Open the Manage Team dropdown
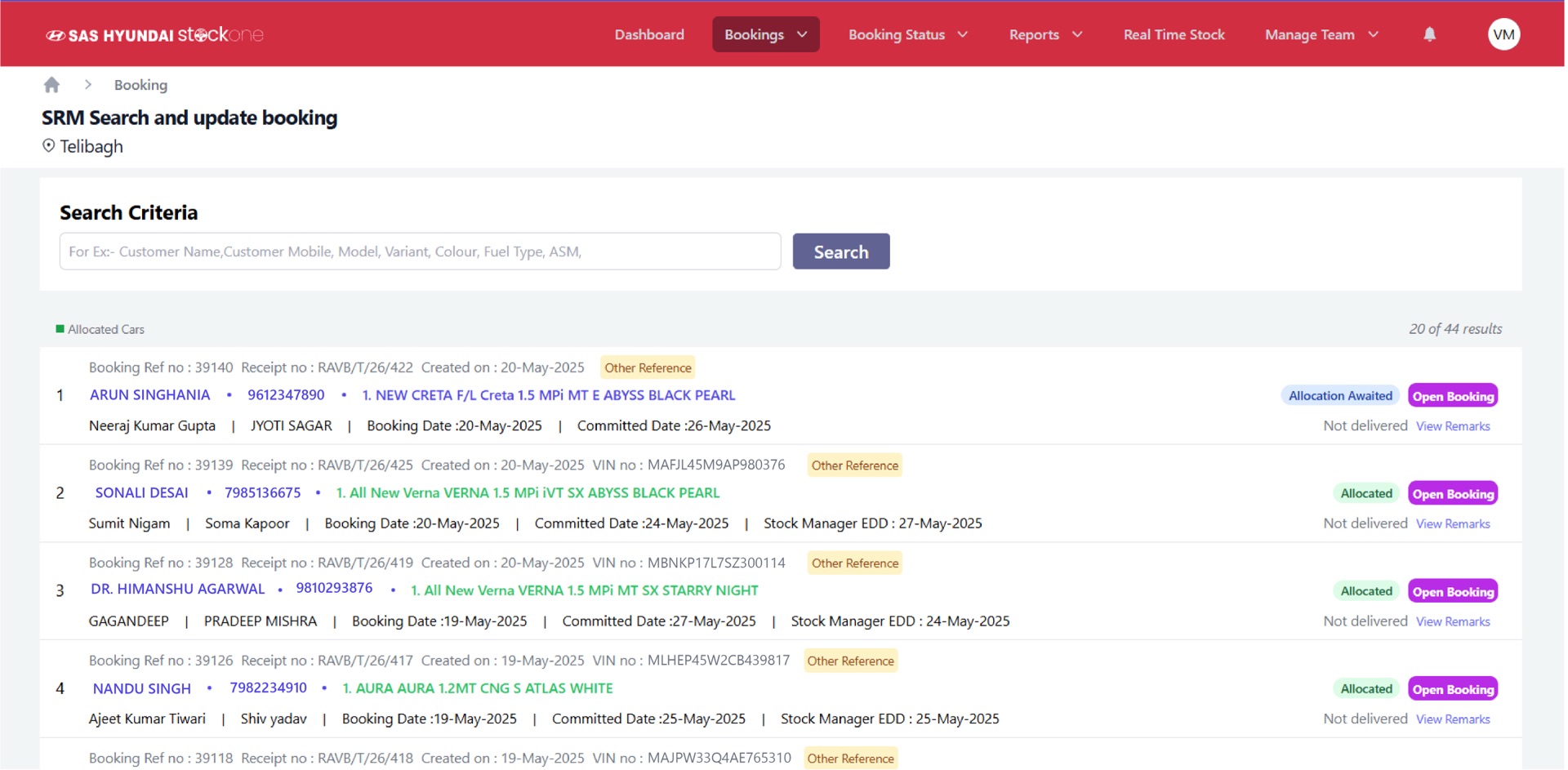This screenshot has height=770, width=1568. (x=1321, y=34)
